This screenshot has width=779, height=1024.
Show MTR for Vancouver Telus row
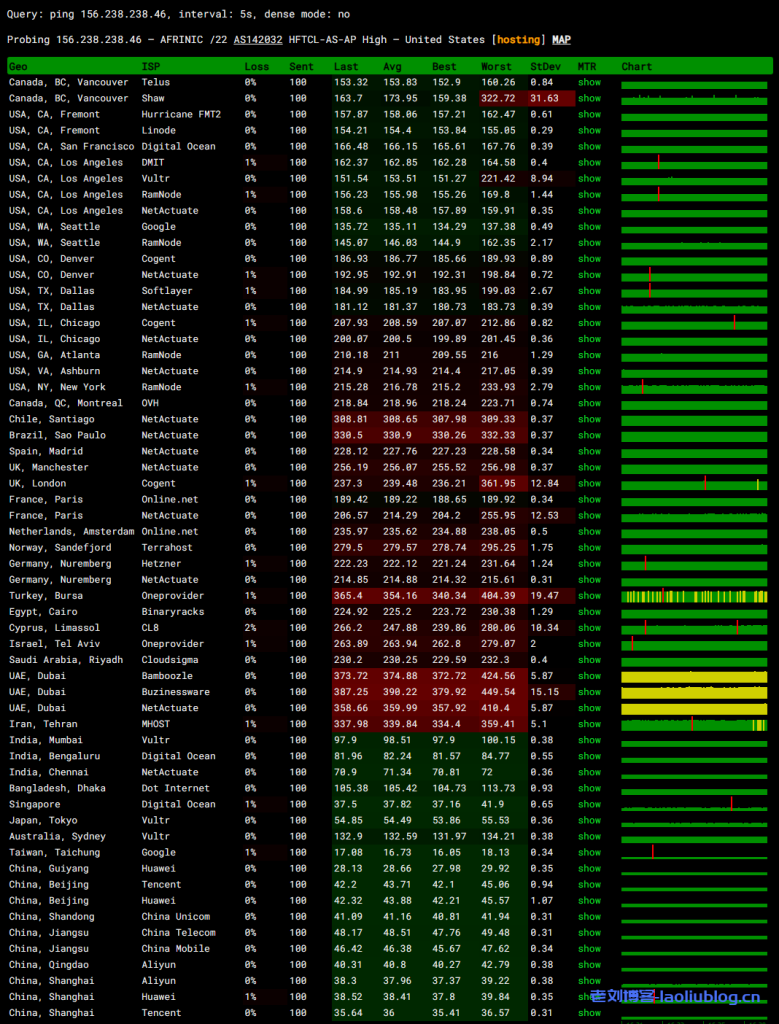589,83
